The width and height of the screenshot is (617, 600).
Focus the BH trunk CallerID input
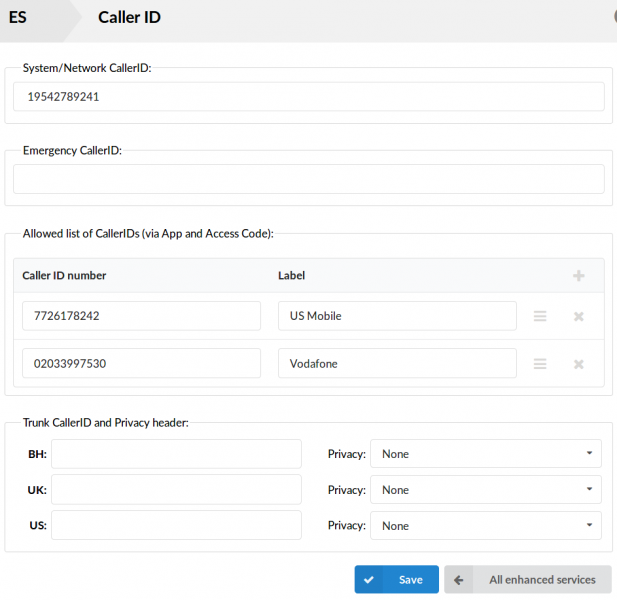click(x=176, y=454)
